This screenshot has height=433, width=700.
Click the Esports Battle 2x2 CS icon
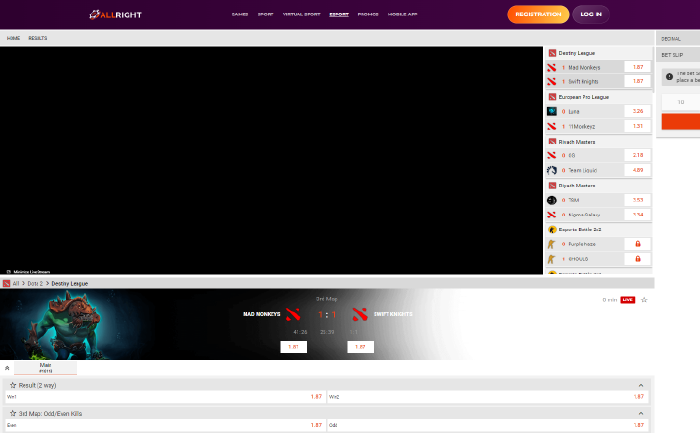[x=552, y=229]
